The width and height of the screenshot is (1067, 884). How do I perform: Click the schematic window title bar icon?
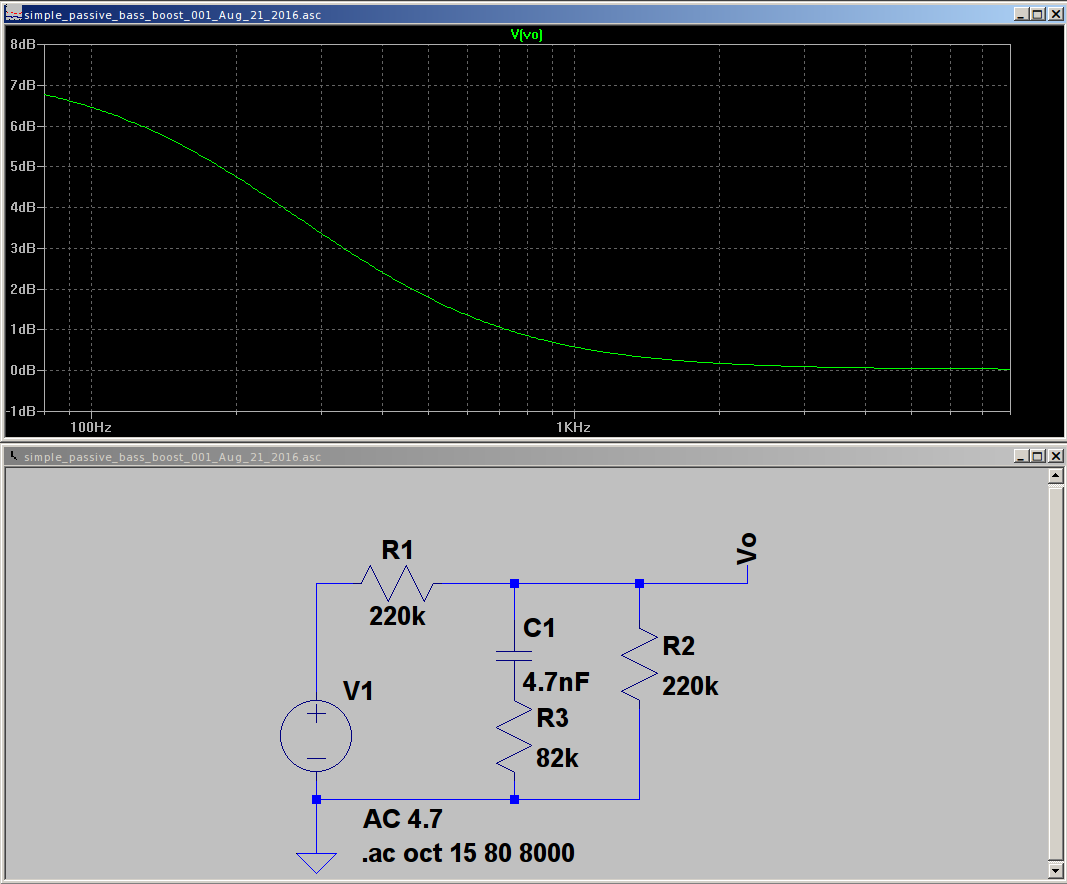point(14,456)
